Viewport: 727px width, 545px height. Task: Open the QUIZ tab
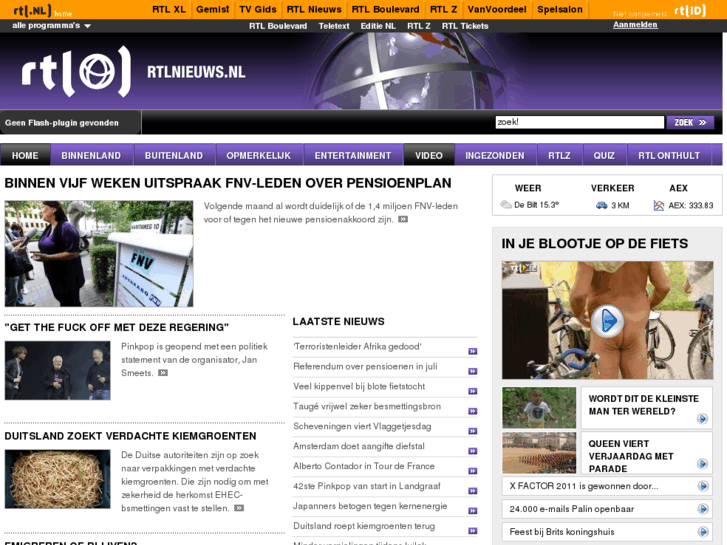[x=604, y=155]
